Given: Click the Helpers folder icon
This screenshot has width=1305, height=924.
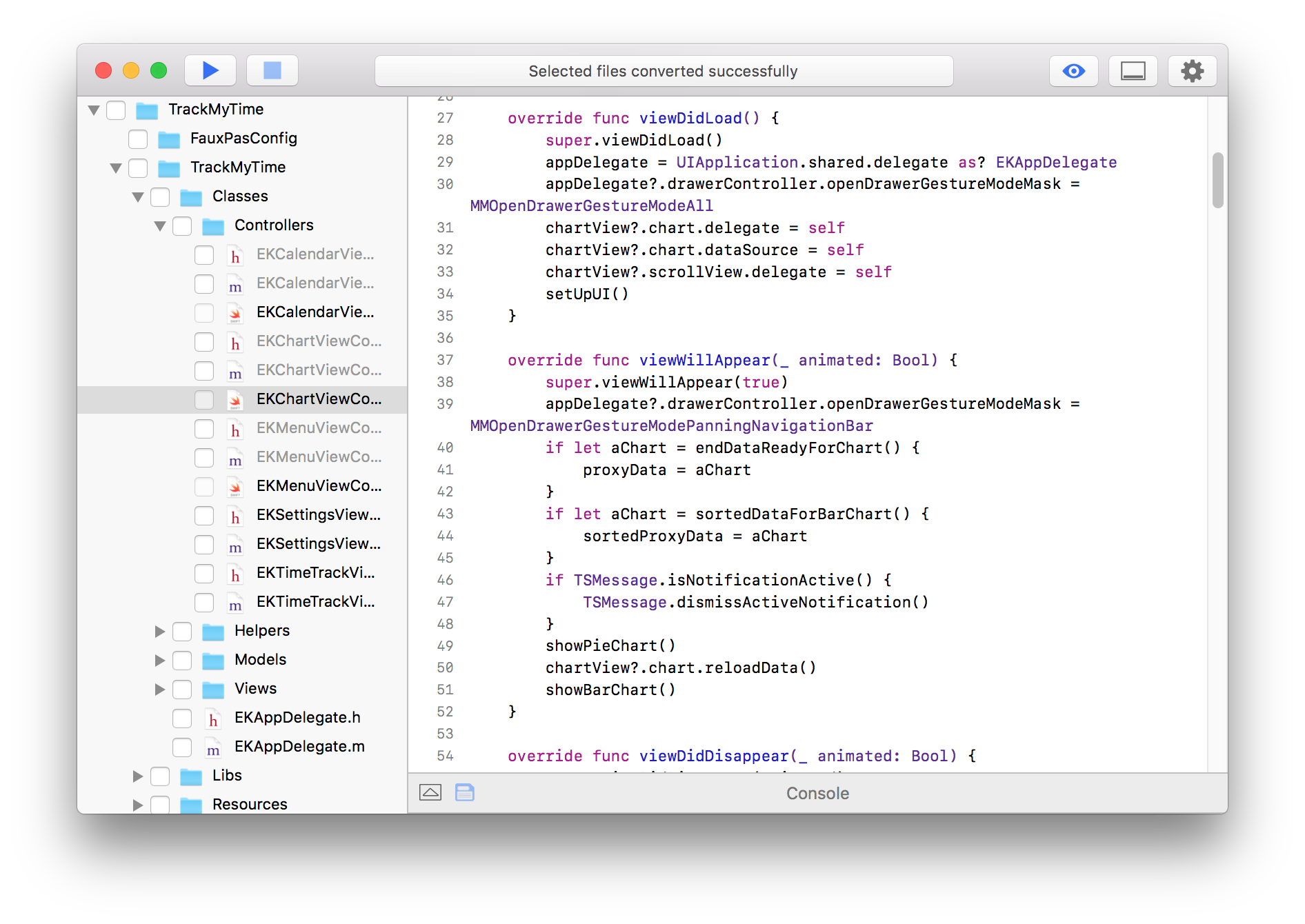Looking at the screenshot, I should tap(213, 630).
